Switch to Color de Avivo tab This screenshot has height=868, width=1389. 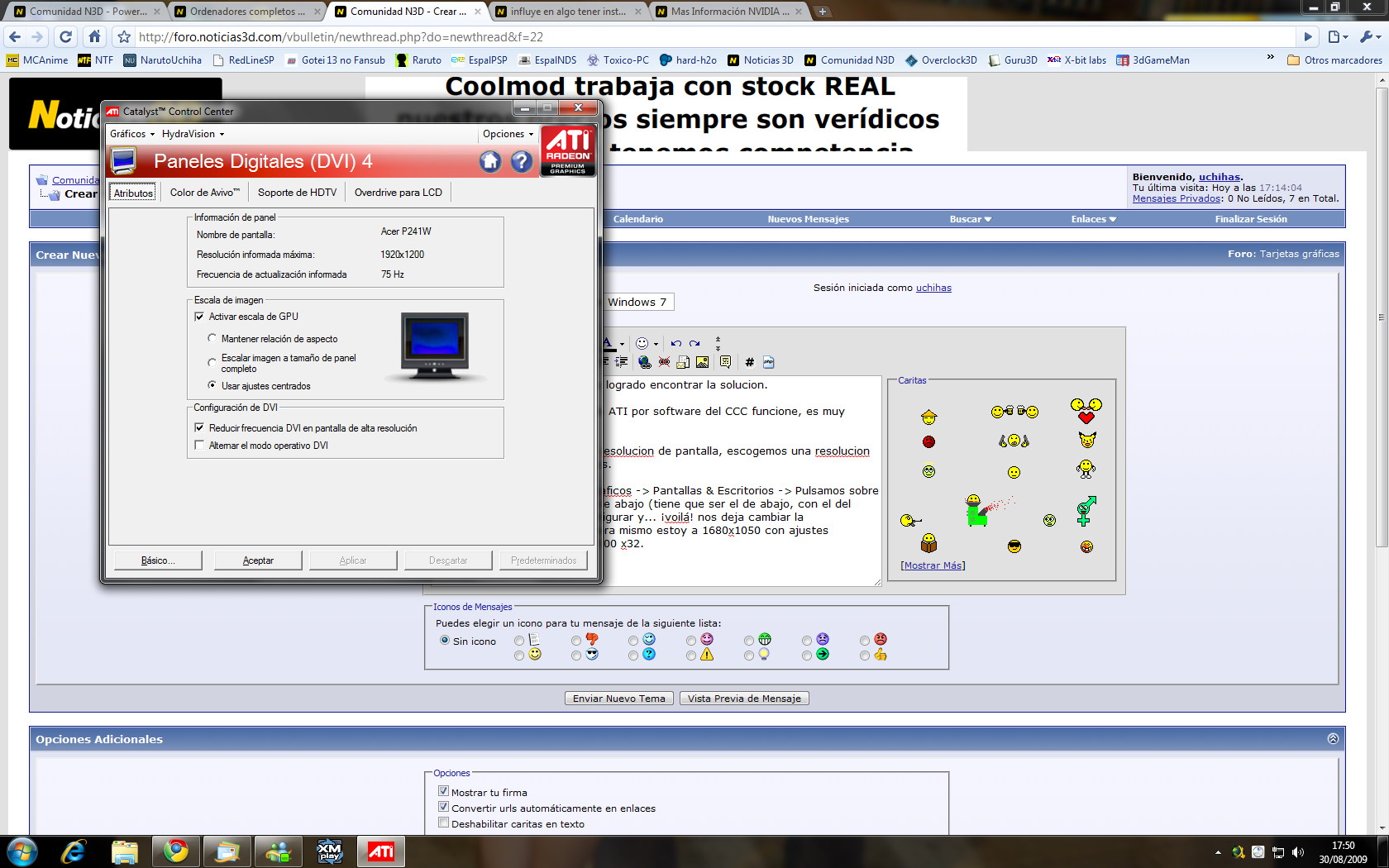tap(205, 193)
